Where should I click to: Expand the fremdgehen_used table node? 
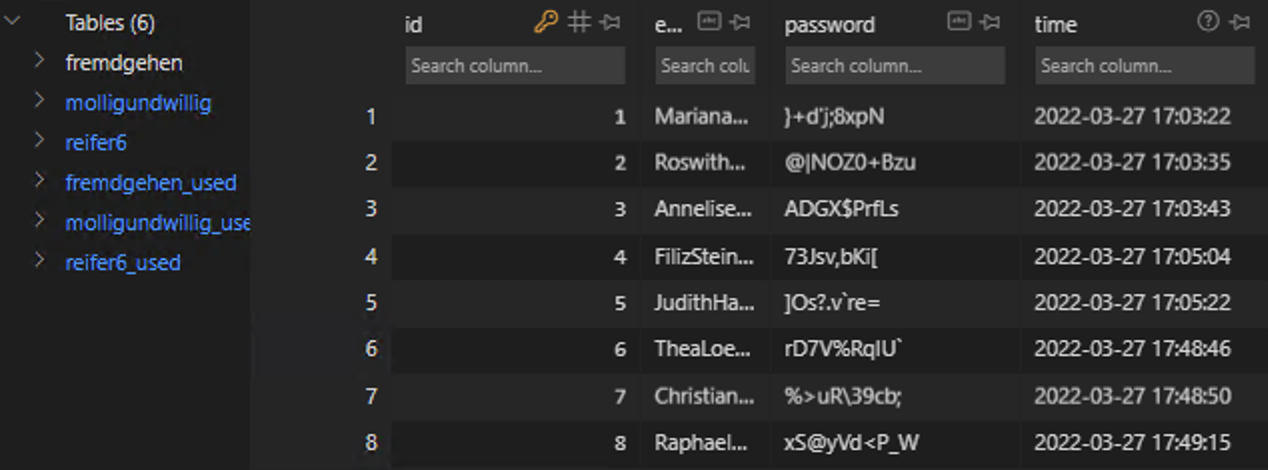[x=39, y=182]
